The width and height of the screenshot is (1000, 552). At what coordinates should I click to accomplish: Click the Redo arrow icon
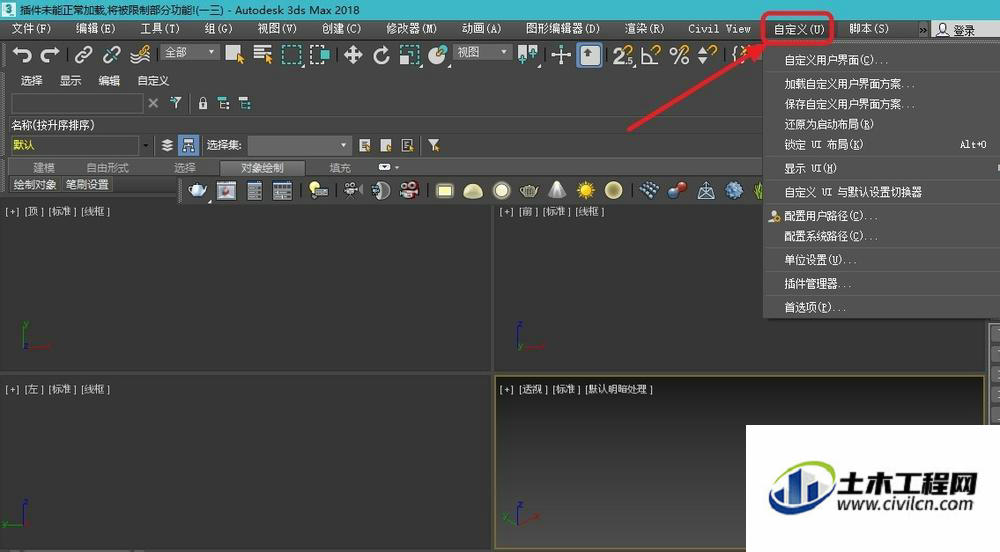tap(50, 55)
